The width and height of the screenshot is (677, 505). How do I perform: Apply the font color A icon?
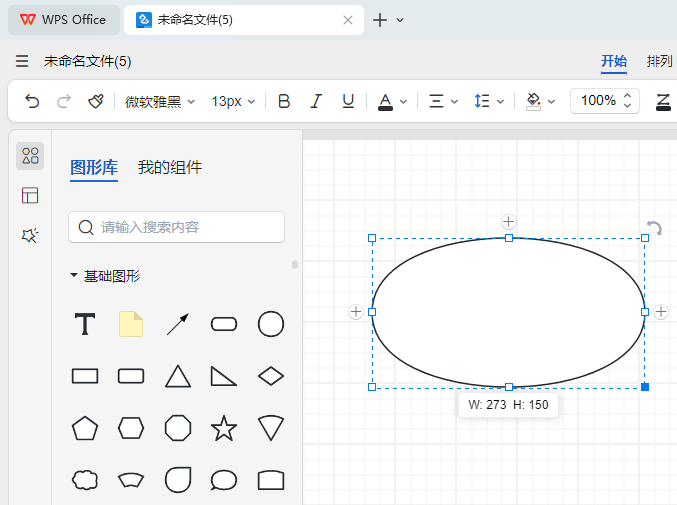pos(385,102)
